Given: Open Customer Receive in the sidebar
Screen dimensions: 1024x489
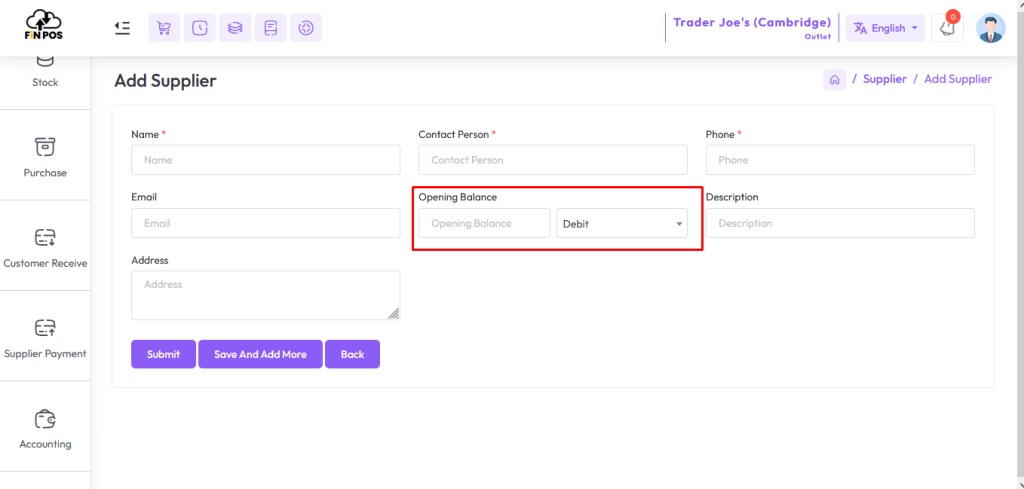Looking at the screenshot, I should point(45,247).
